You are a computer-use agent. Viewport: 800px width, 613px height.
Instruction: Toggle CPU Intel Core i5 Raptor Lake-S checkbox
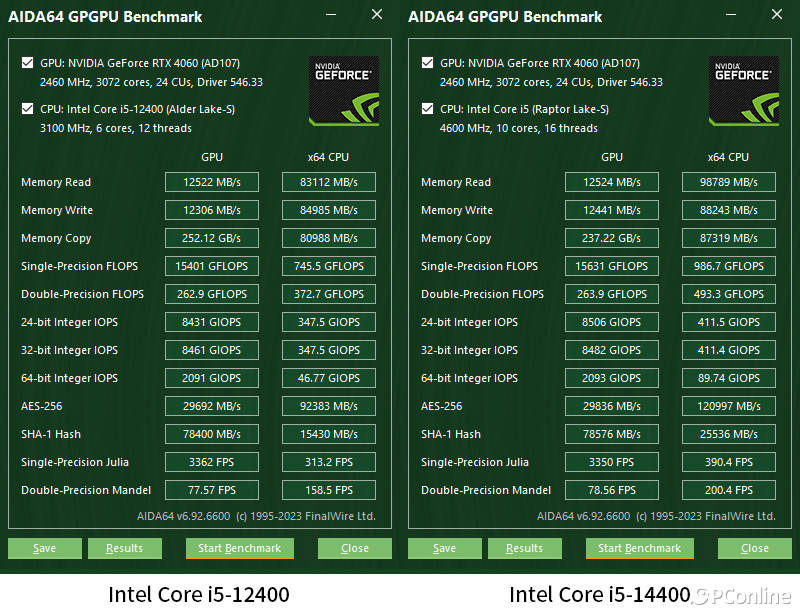point(428,109)
